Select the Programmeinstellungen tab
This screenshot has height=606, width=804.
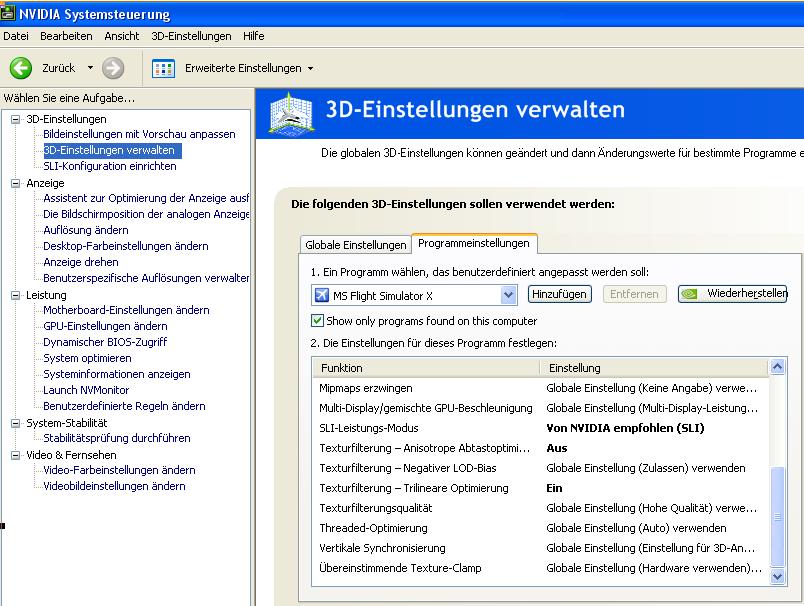pyautogui.click(x=474, y=243)
